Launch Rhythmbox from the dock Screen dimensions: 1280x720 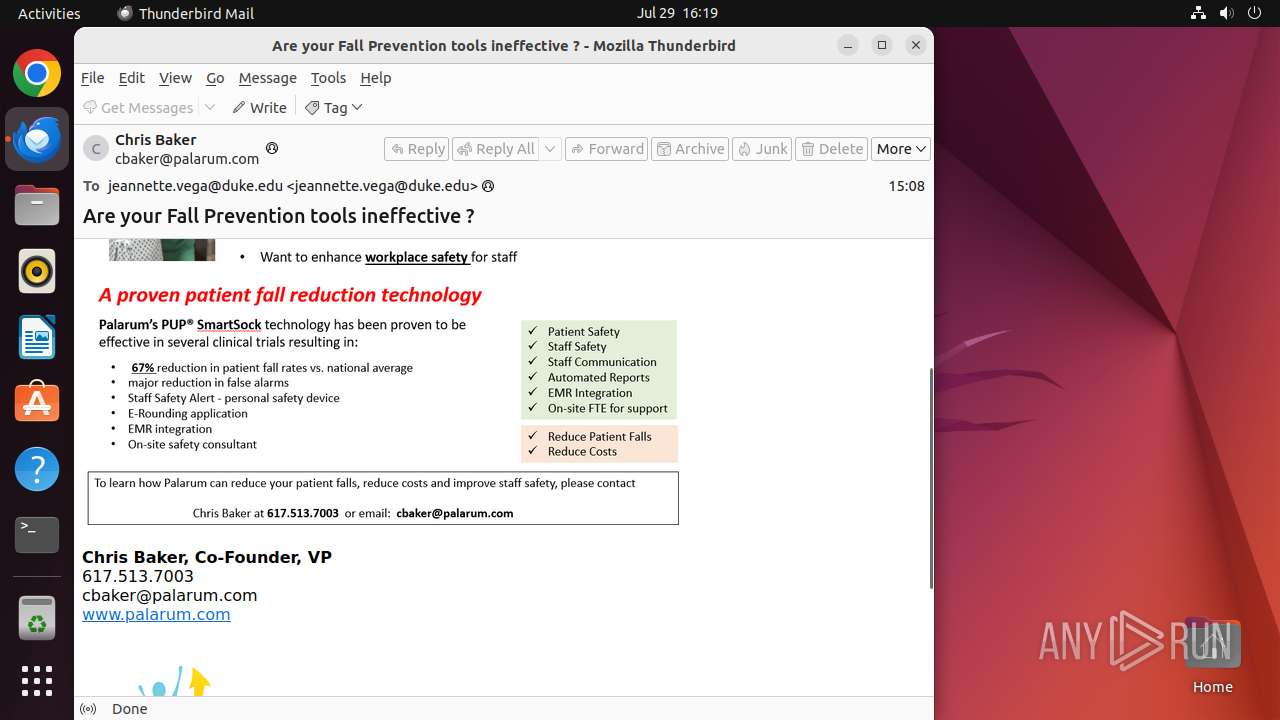pyautogui.click(x=37, y=271)
